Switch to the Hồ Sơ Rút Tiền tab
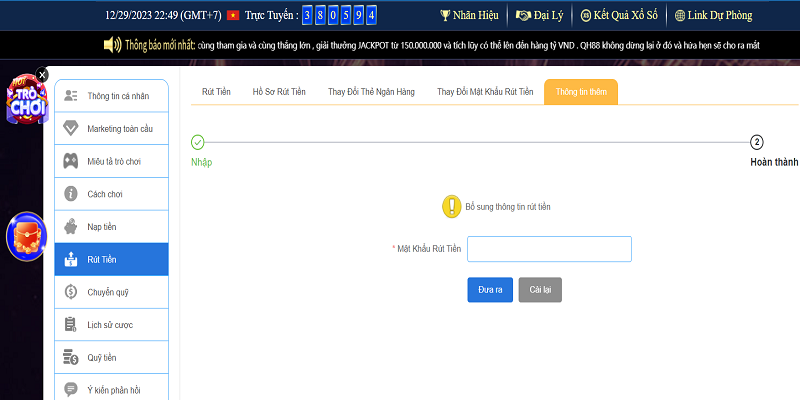Image resolution: width=800 pixels, height=400 pixels. pyautogui.click(x=279, y=91)
